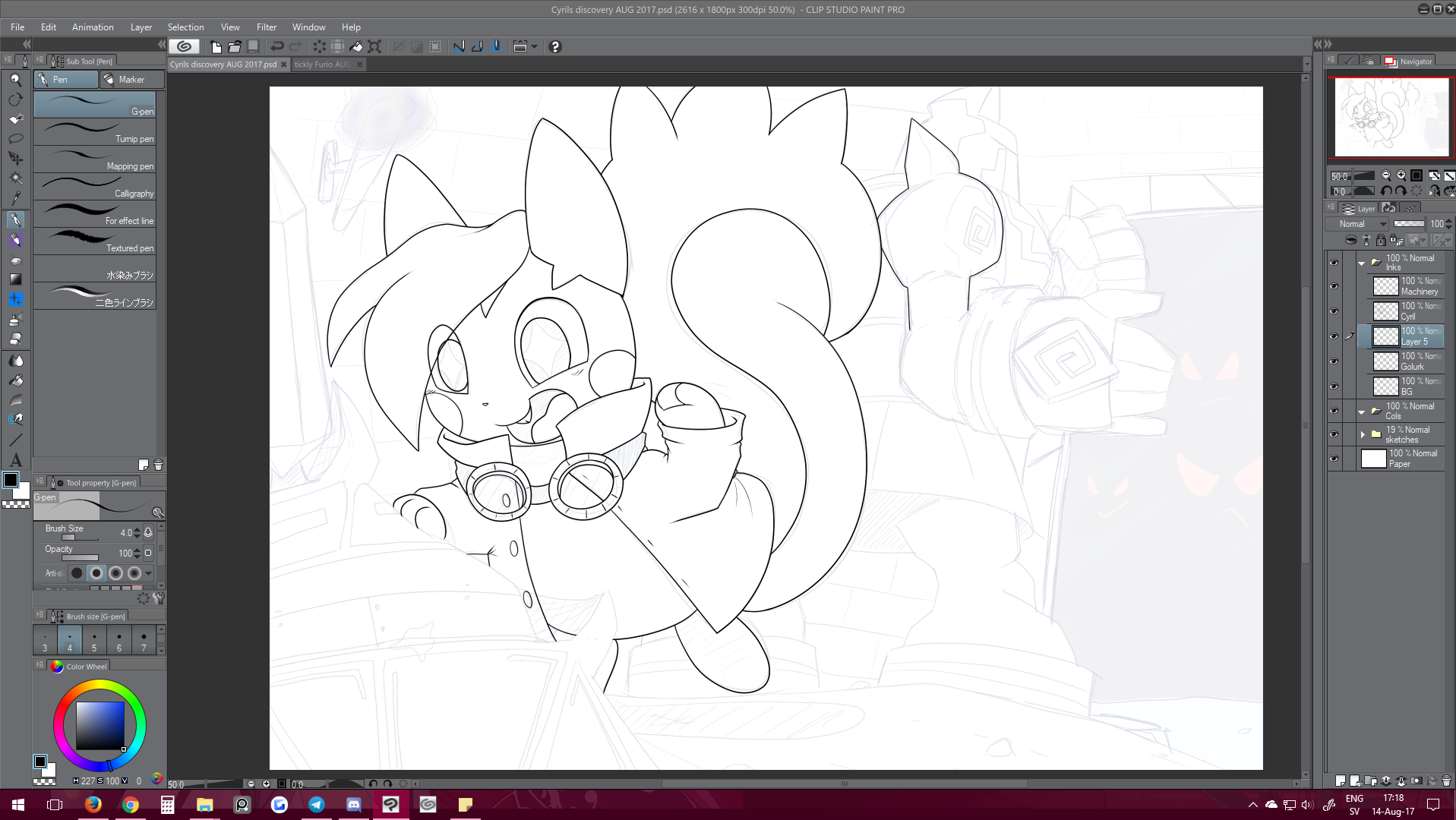This screenshot has height=820, width=1456.
Task: Open command bar display dropdown arrow
Action: pos(534,46)
